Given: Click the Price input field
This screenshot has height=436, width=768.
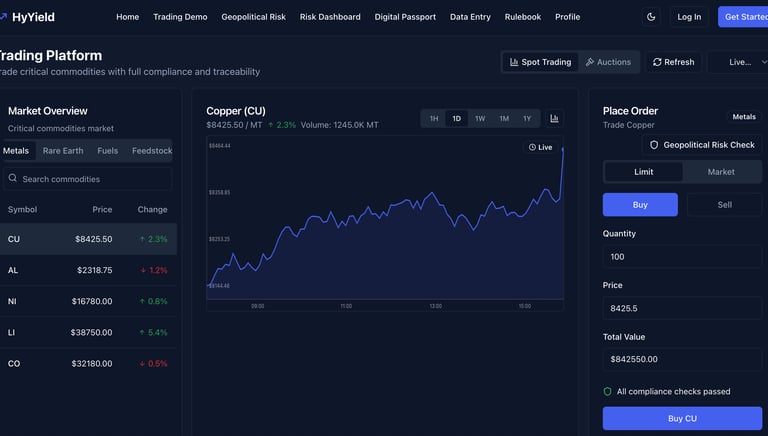Looking at the screenshot, I should tap(682, 308).
